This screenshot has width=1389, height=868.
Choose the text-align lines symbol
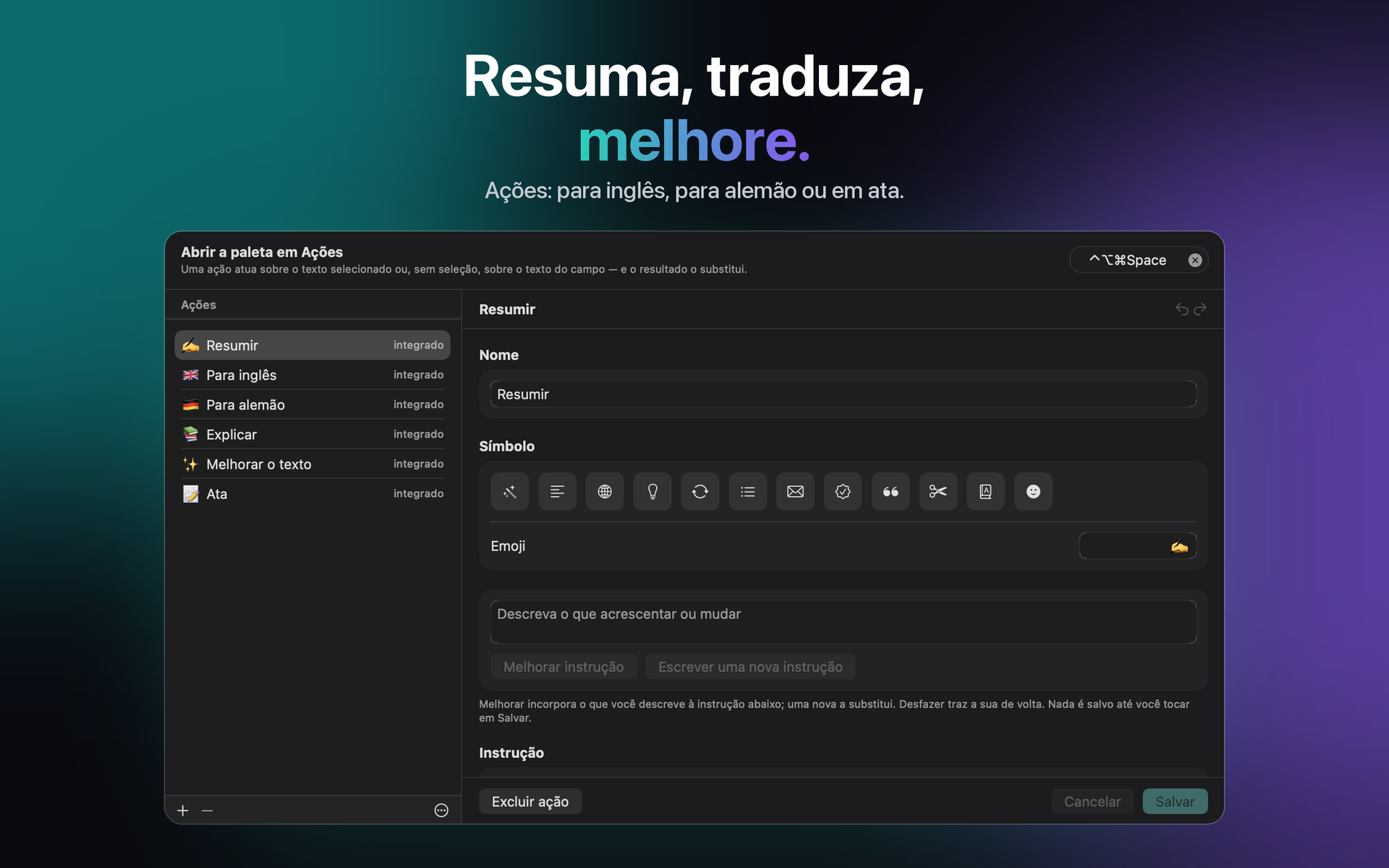coord(557,492)
